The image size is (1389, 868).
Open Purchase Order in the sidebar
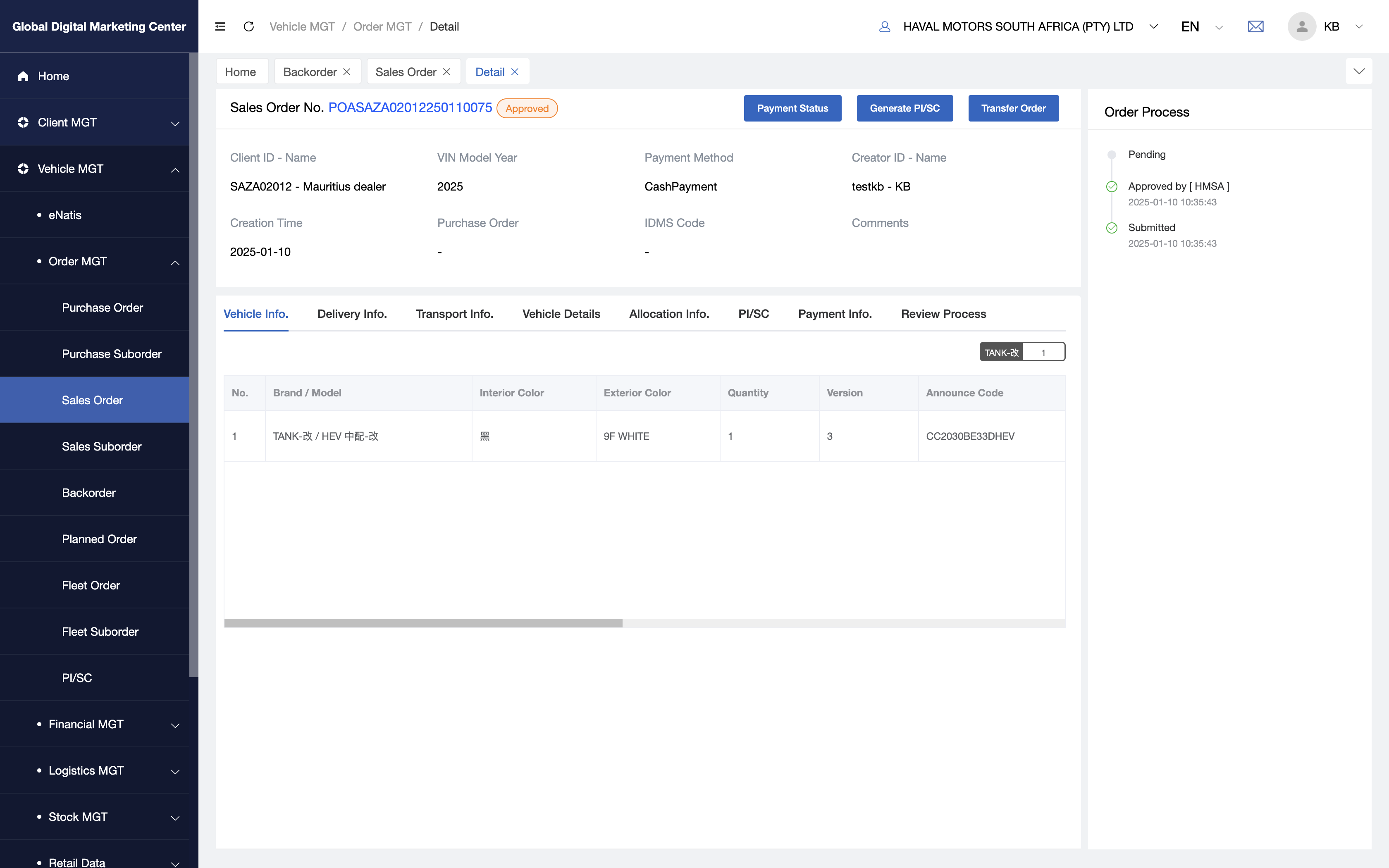95,307
